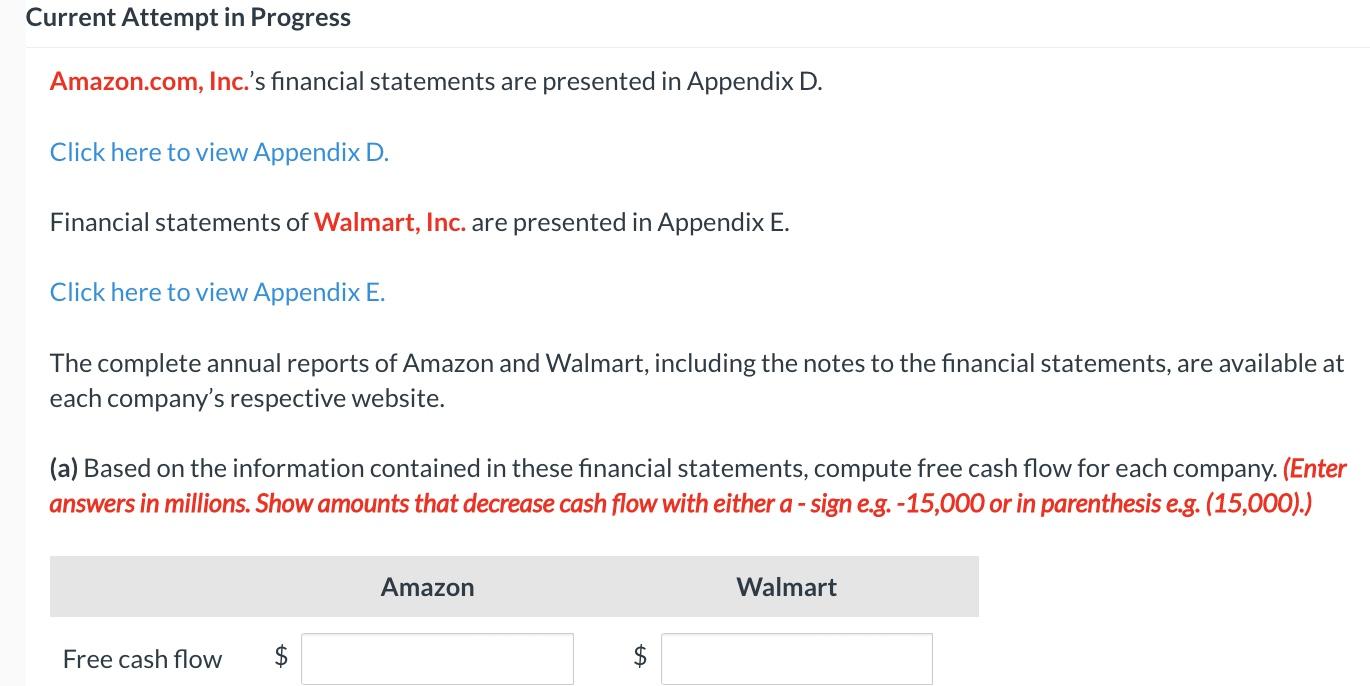Viewport: 1370px width, 686px height.
Task: Click the dollar sign before the Walmart field
Action: coord(640,658)
